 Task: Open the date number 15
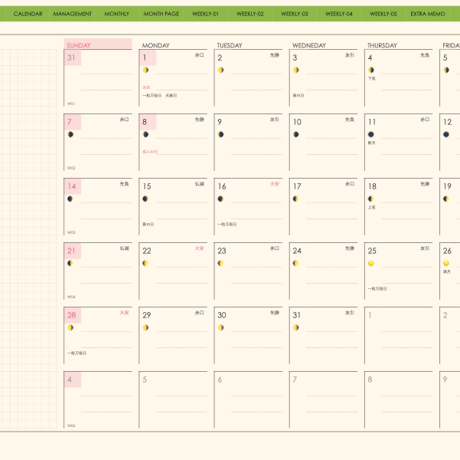[147, 186]
